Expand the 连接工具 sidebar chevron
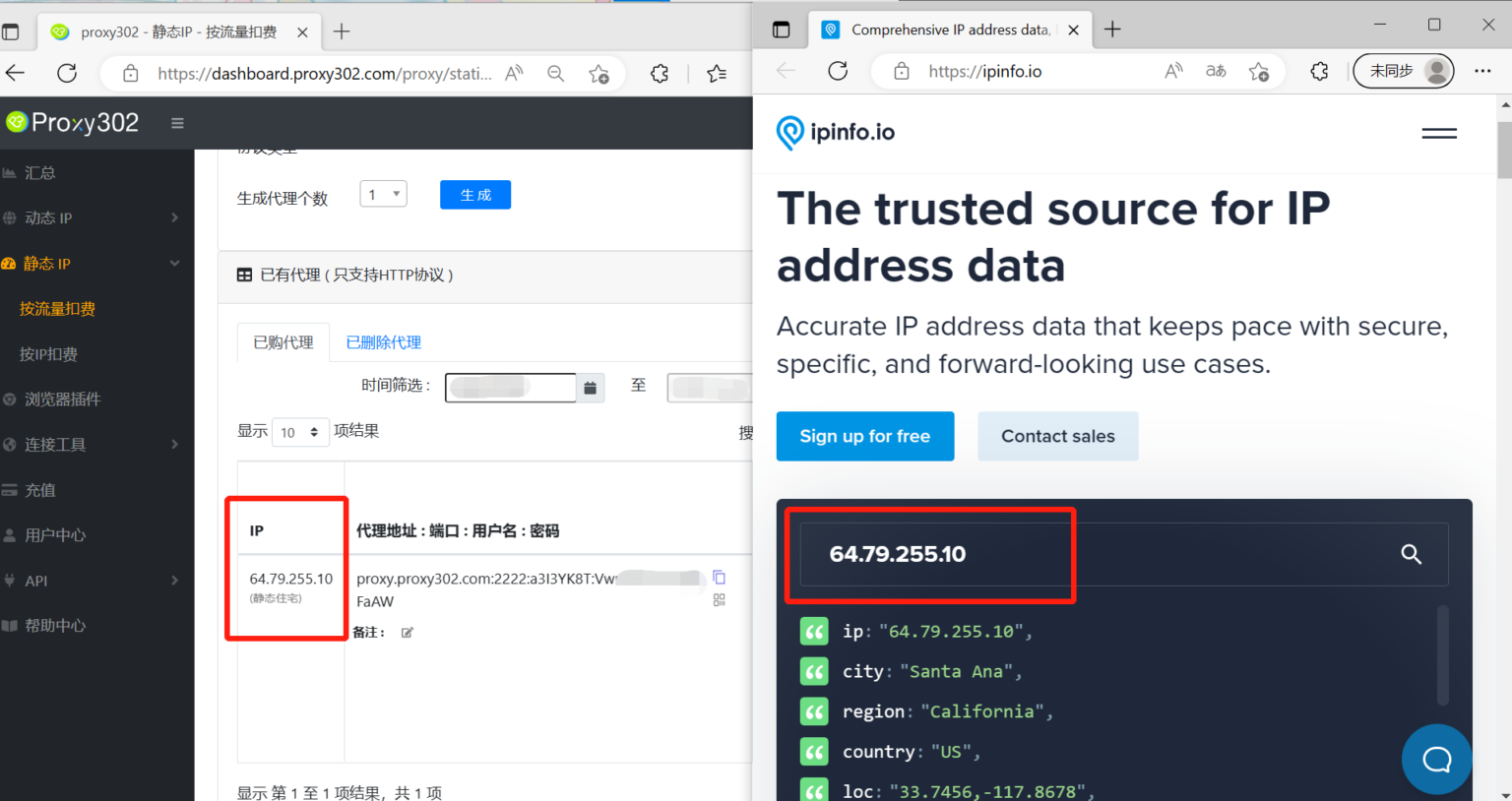The height and width of the screenshot is (801, 1512). click(175, 444)
